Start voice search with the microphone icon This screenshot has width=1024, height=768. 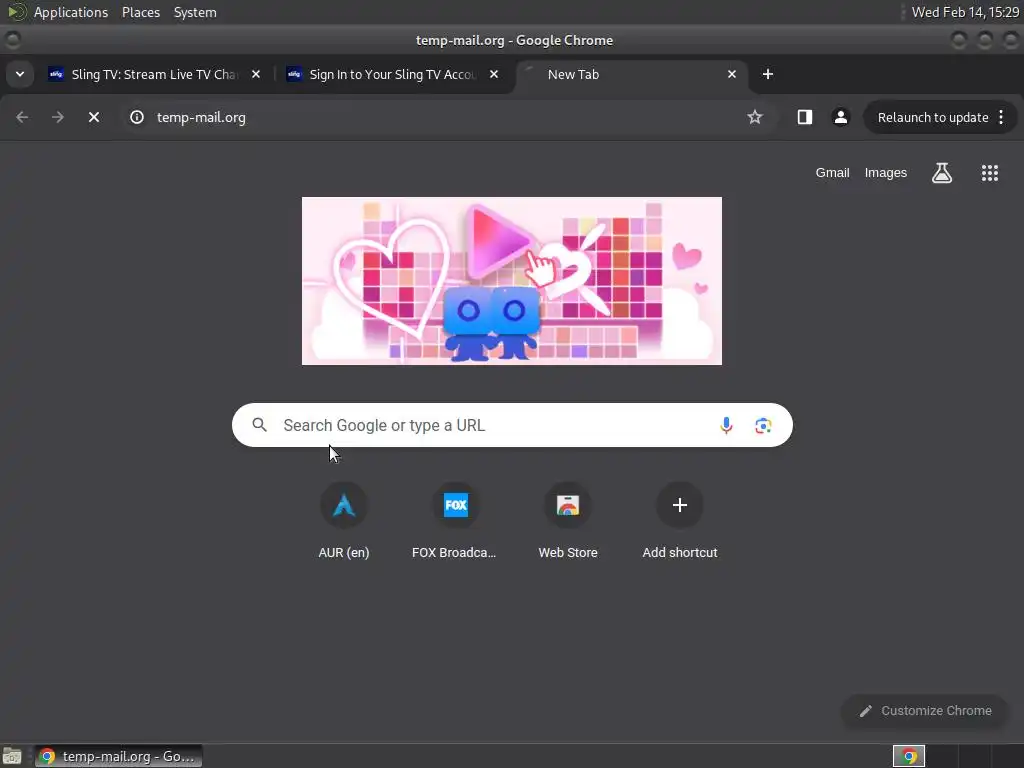pyautogui.click(x=726, y=426)
